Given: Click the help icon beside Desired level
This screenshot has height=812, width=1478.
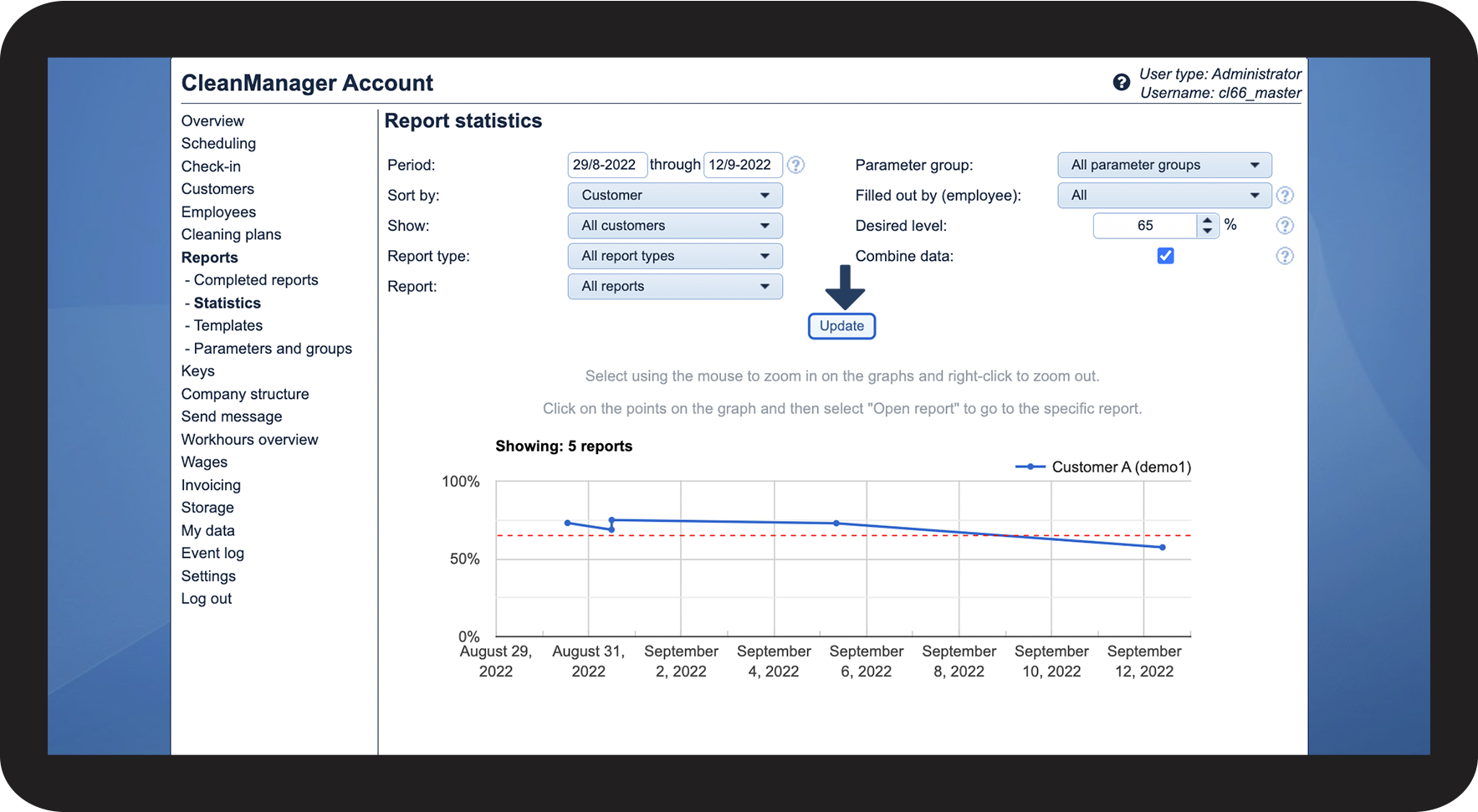Looking at the screenshot, I should pos(1285,226).
